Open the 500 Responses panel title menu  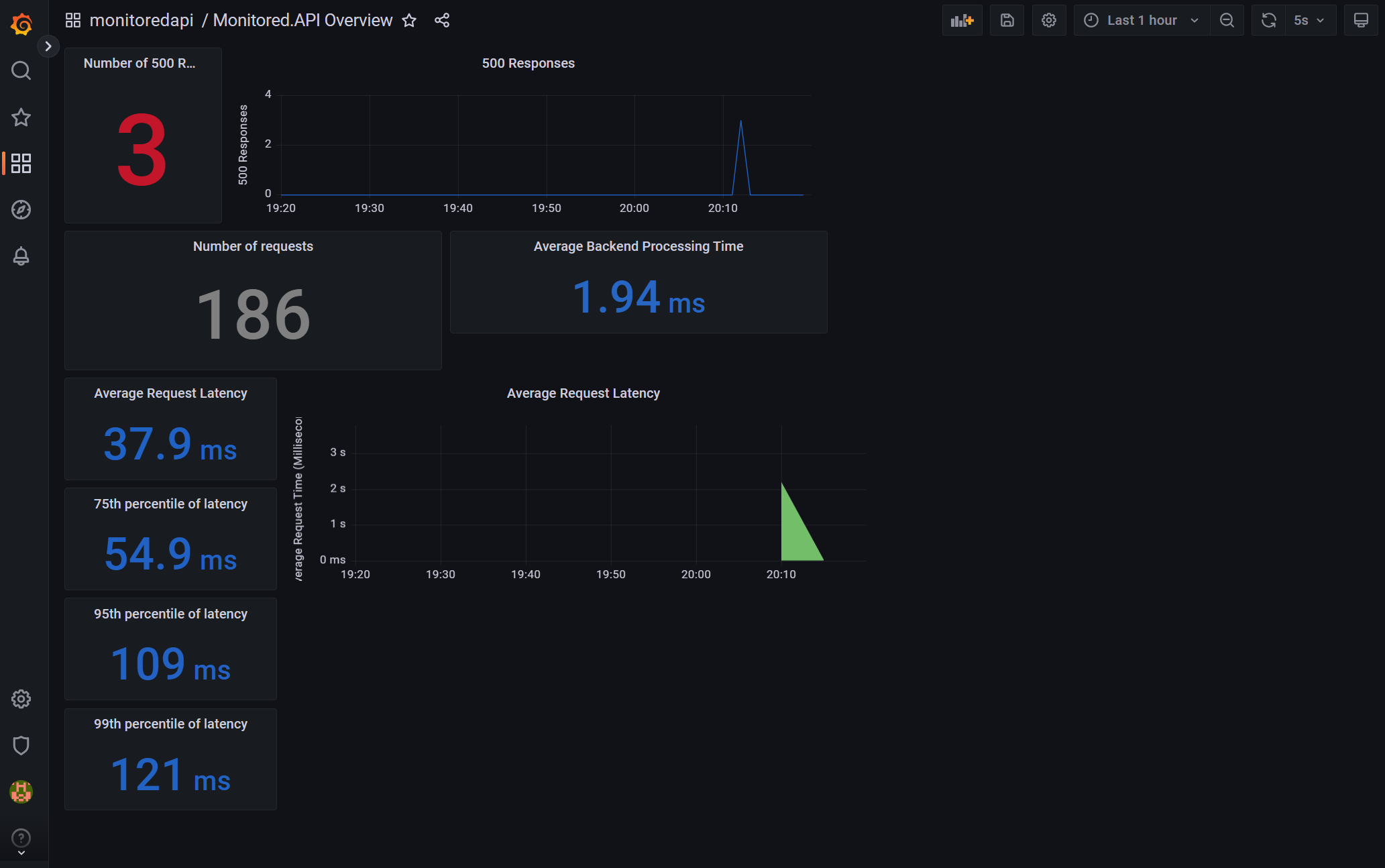[528, 63]
